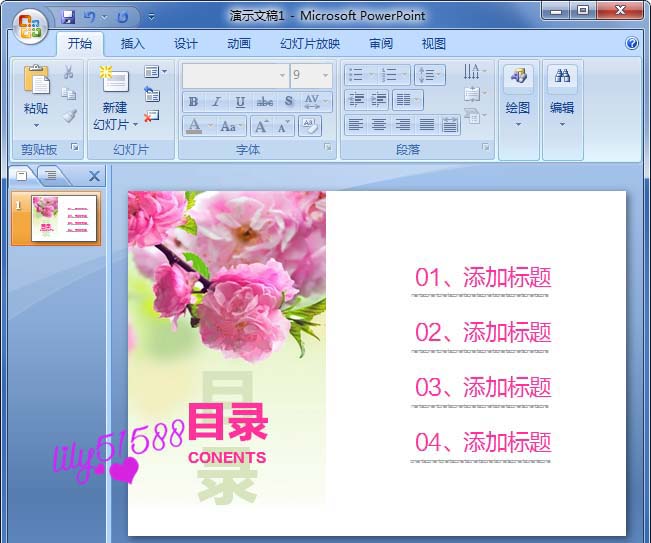Click the Text Shadow S button
Screen dimensions: 651x543
(x=289, y=101)
